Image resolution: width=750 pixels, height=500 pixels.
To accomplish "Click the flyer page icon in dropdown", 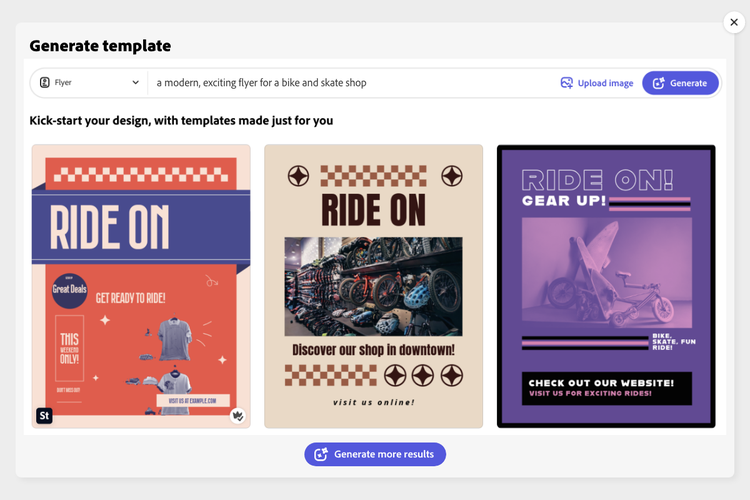I will coord(44,83).
